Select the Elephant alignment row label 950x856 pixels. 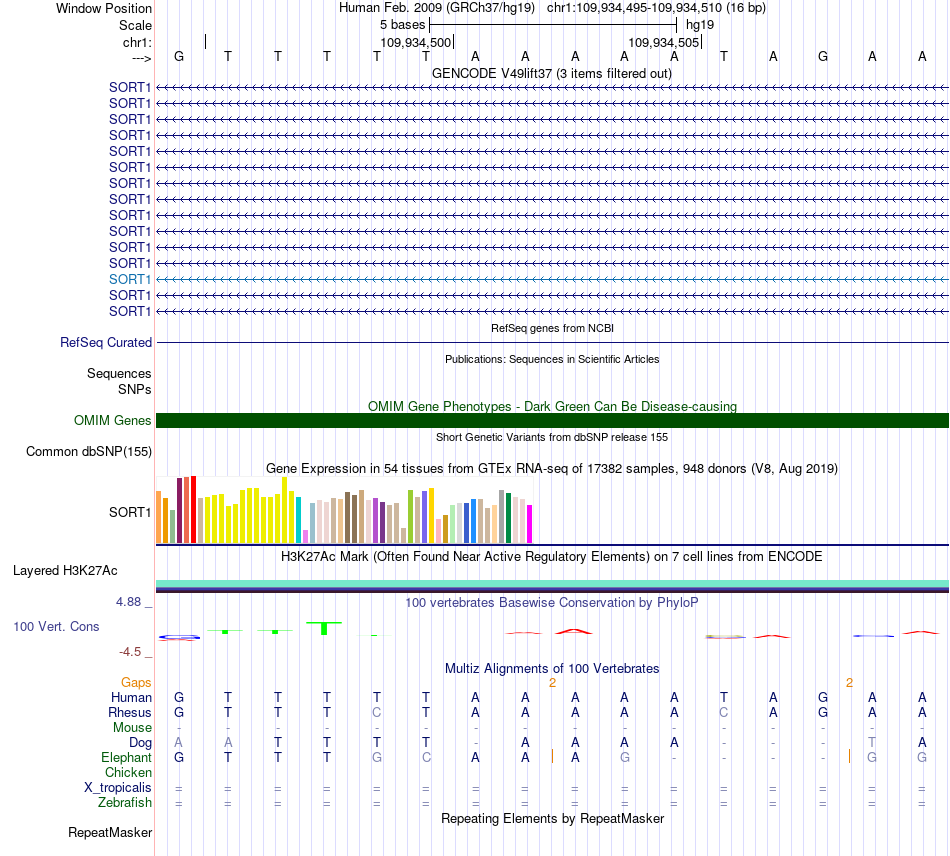pos(126,757)
